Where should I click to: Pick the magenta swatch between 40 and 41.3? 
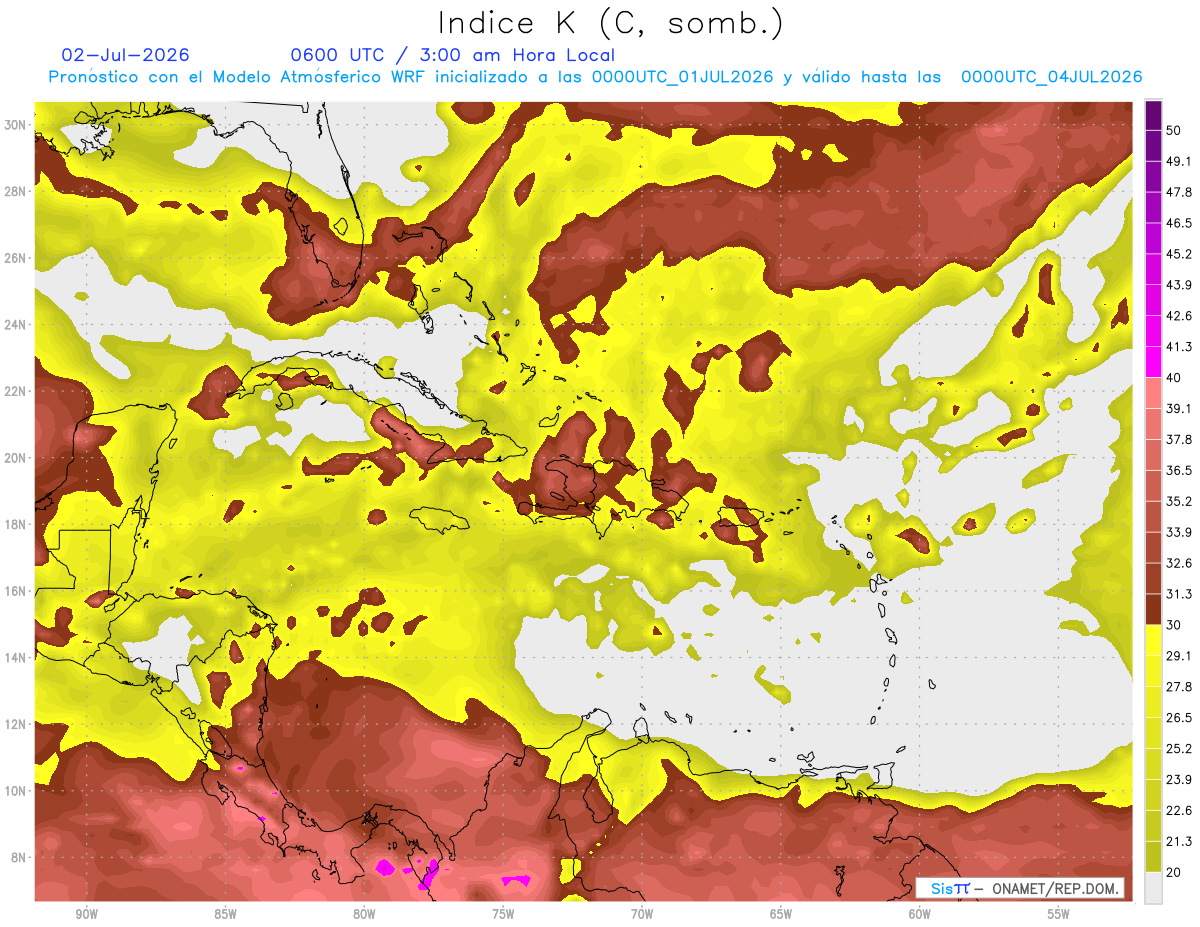[x=1153, y=362]
